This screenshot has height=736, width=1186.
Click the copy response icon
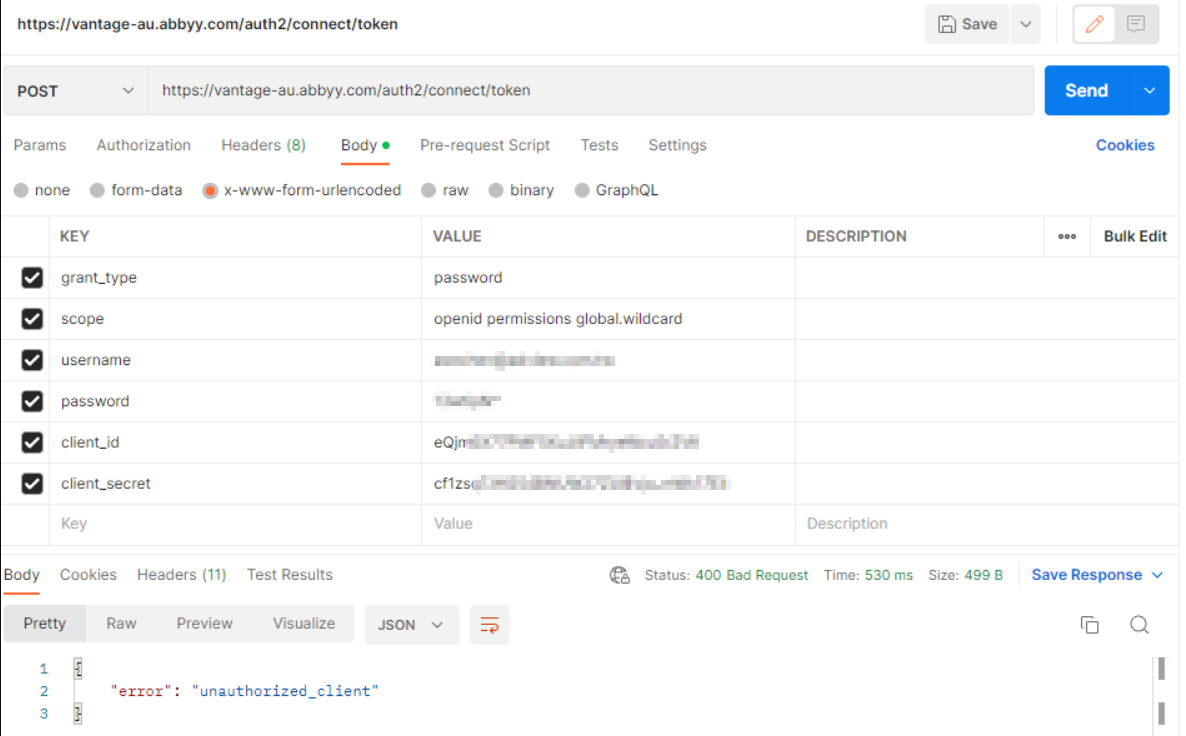1089,625
